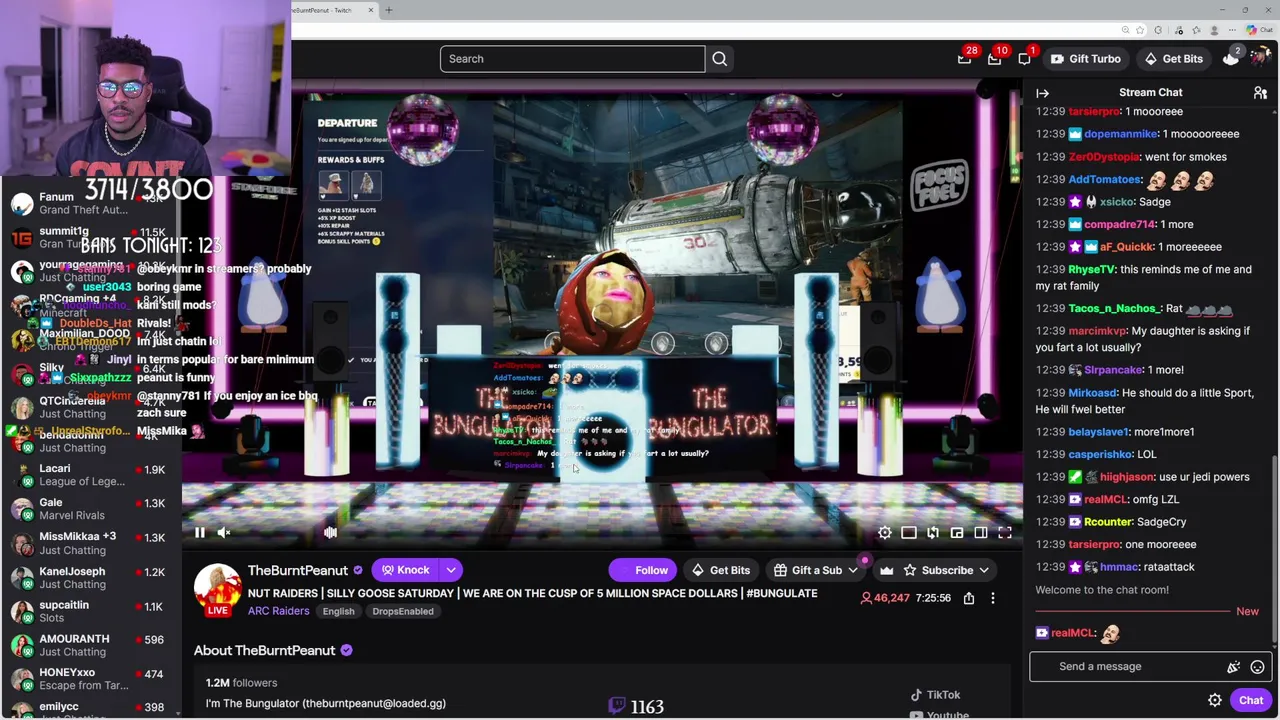Enter fullscreen mode in player
Viewport: 1280px width, 720px height.
click(x=1005, y=533)
